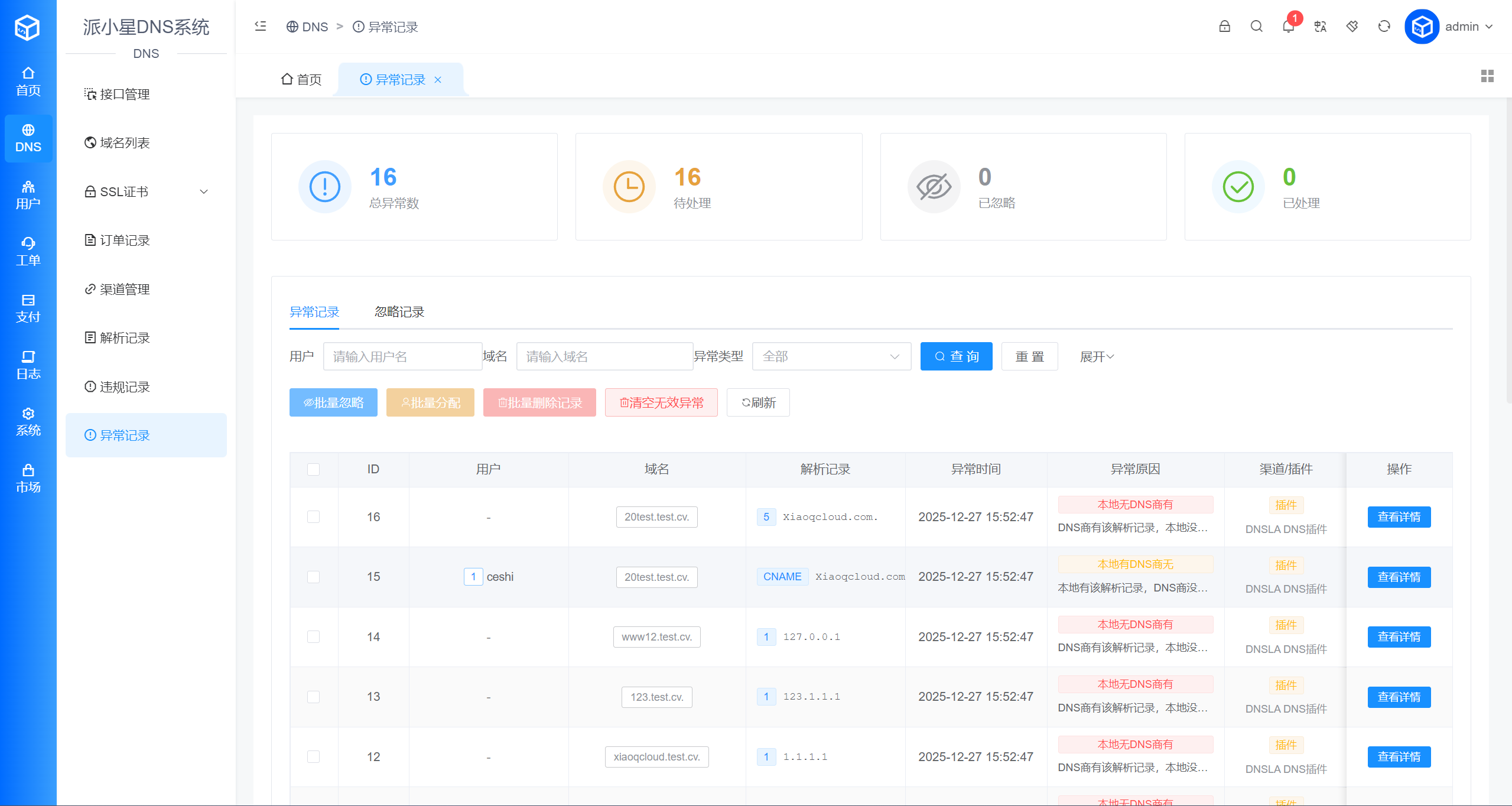The image size is (1512, 806).
Task: Expand the SSL certificate submenu
Action: (x=145, y=191)
